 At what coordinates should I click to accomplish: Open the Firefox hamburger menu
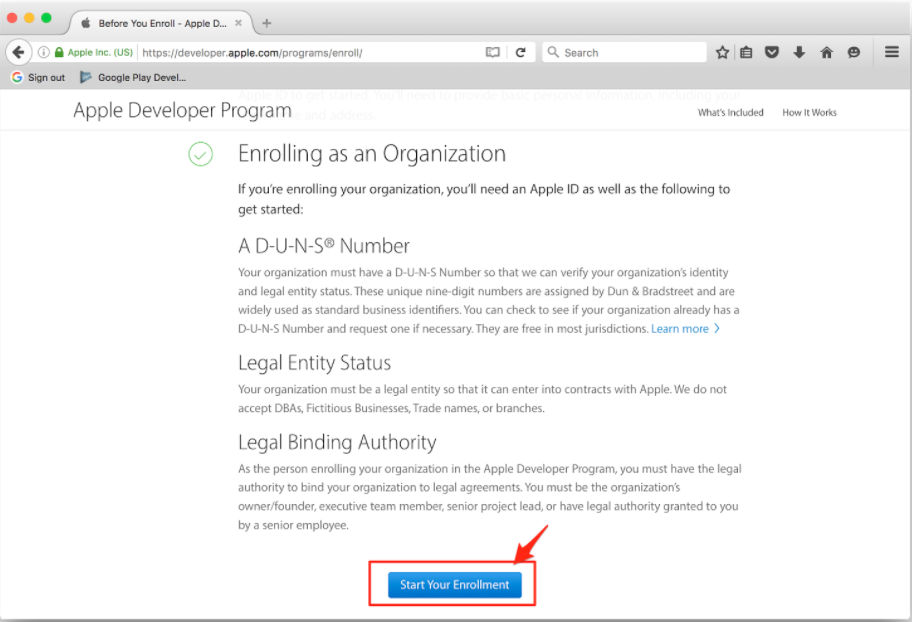892,52
